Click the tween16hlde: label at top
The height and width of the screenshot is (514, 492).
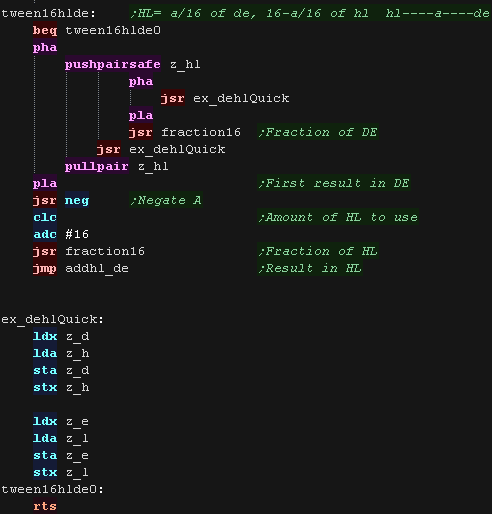(x=48, y=14)
